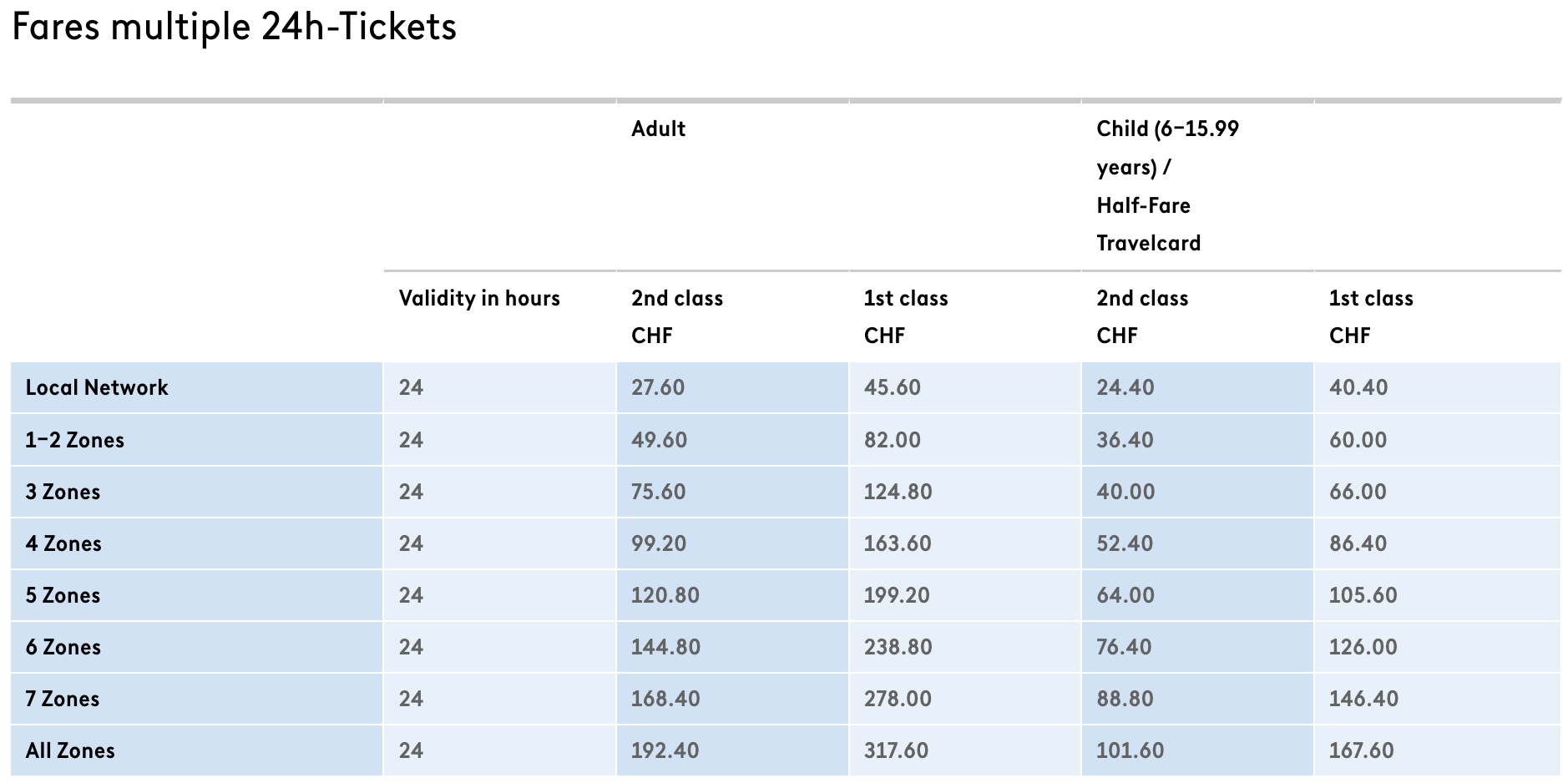The width and height of the screenshot is (1568, 783).
Task: Select the 'Local Network' row label
Action: [97, 387]
